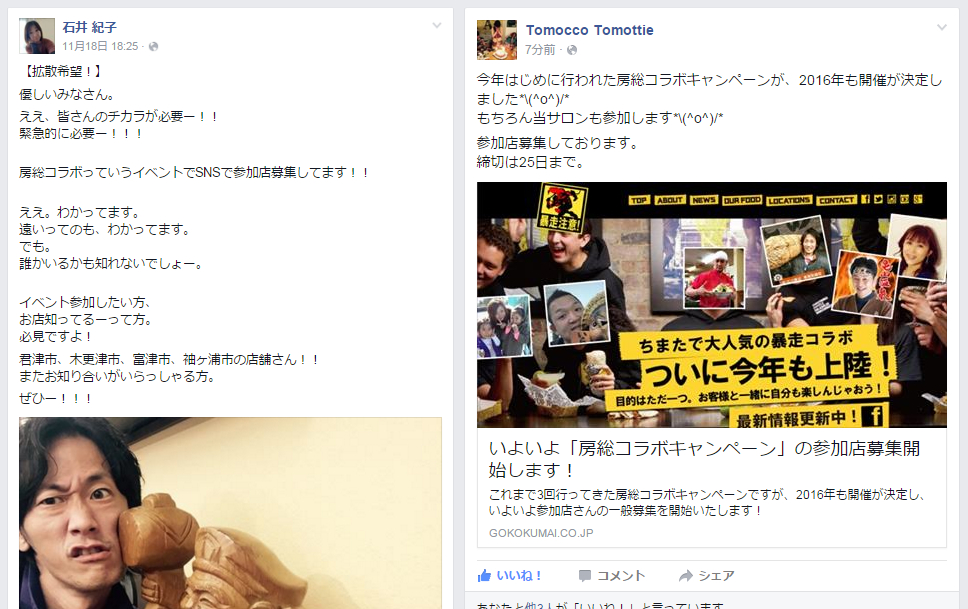Open the dropdown arrow on Tomocco Tomottie's post
This screenshot has height=609, width=968.
[x=941, y=28]
